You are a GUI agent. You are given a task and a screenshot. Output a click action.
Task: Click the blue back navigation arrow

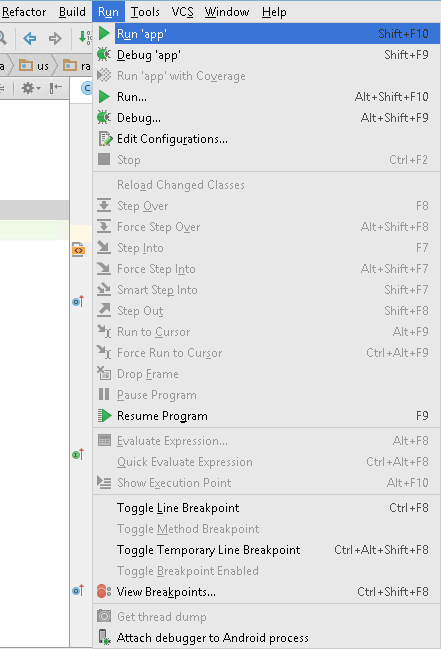tap(30, 38)
